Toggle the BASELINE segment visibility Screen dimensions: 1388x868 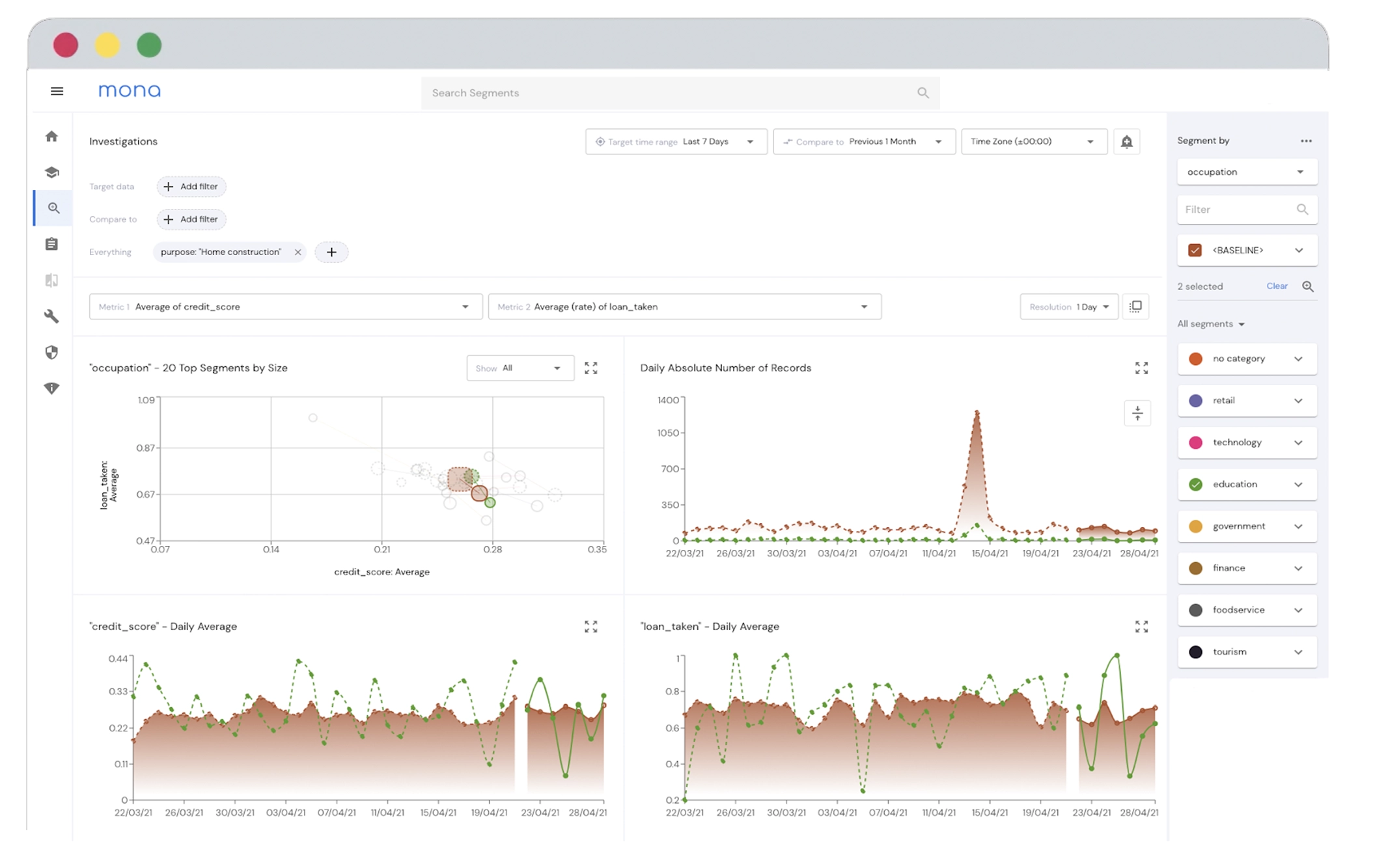point(1195,250)
